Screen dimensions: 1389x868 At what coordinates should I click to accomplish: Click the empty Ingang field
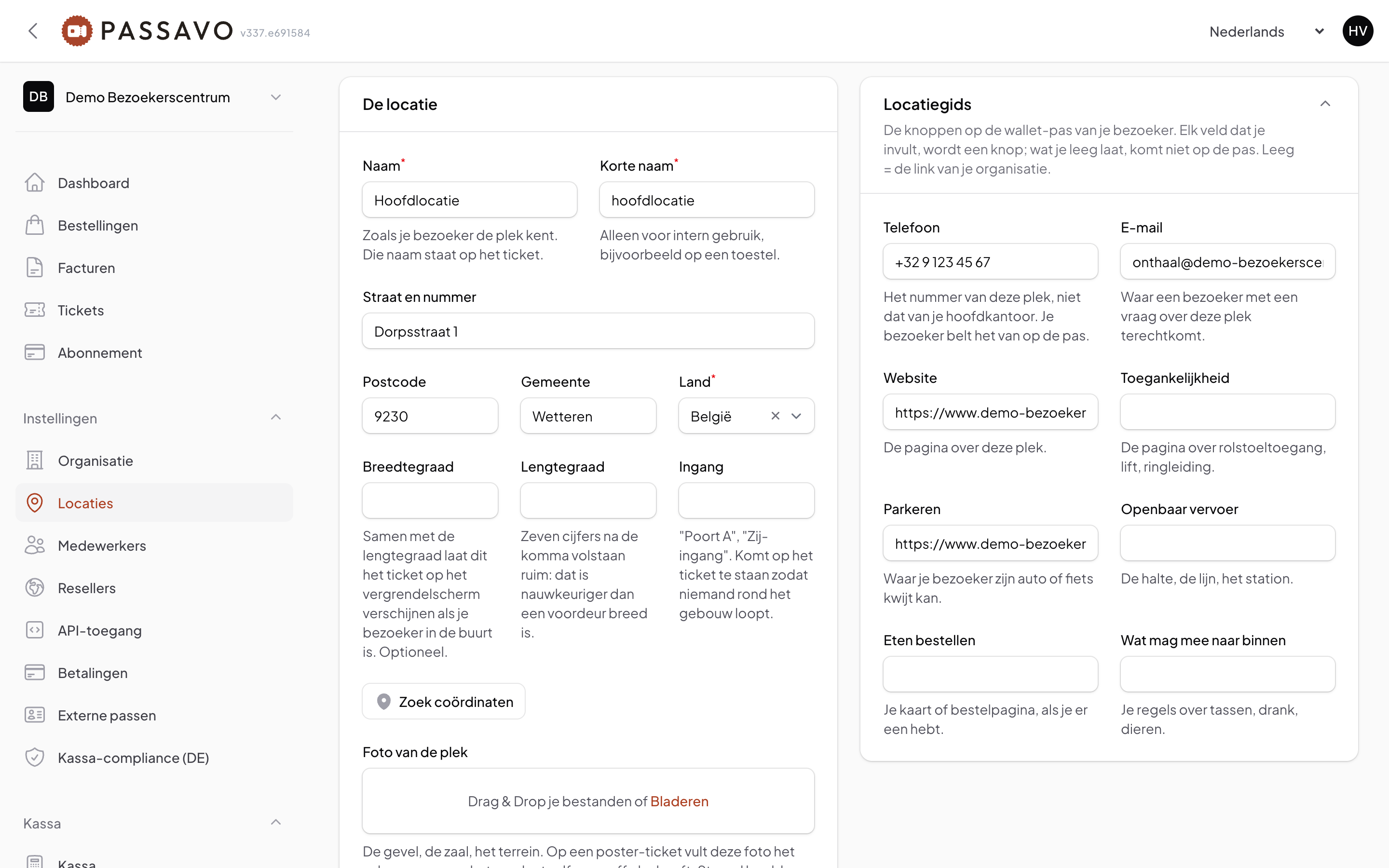(x=746, y=501)
